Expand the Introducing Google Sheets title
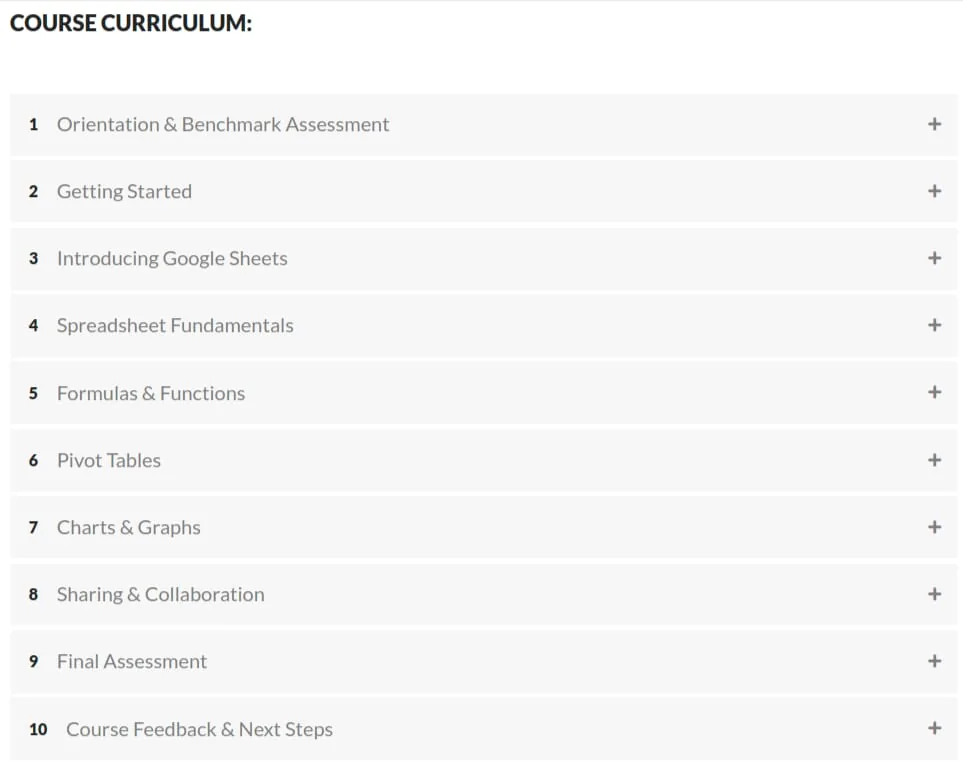Screen dimensions: 963x762 172,259
